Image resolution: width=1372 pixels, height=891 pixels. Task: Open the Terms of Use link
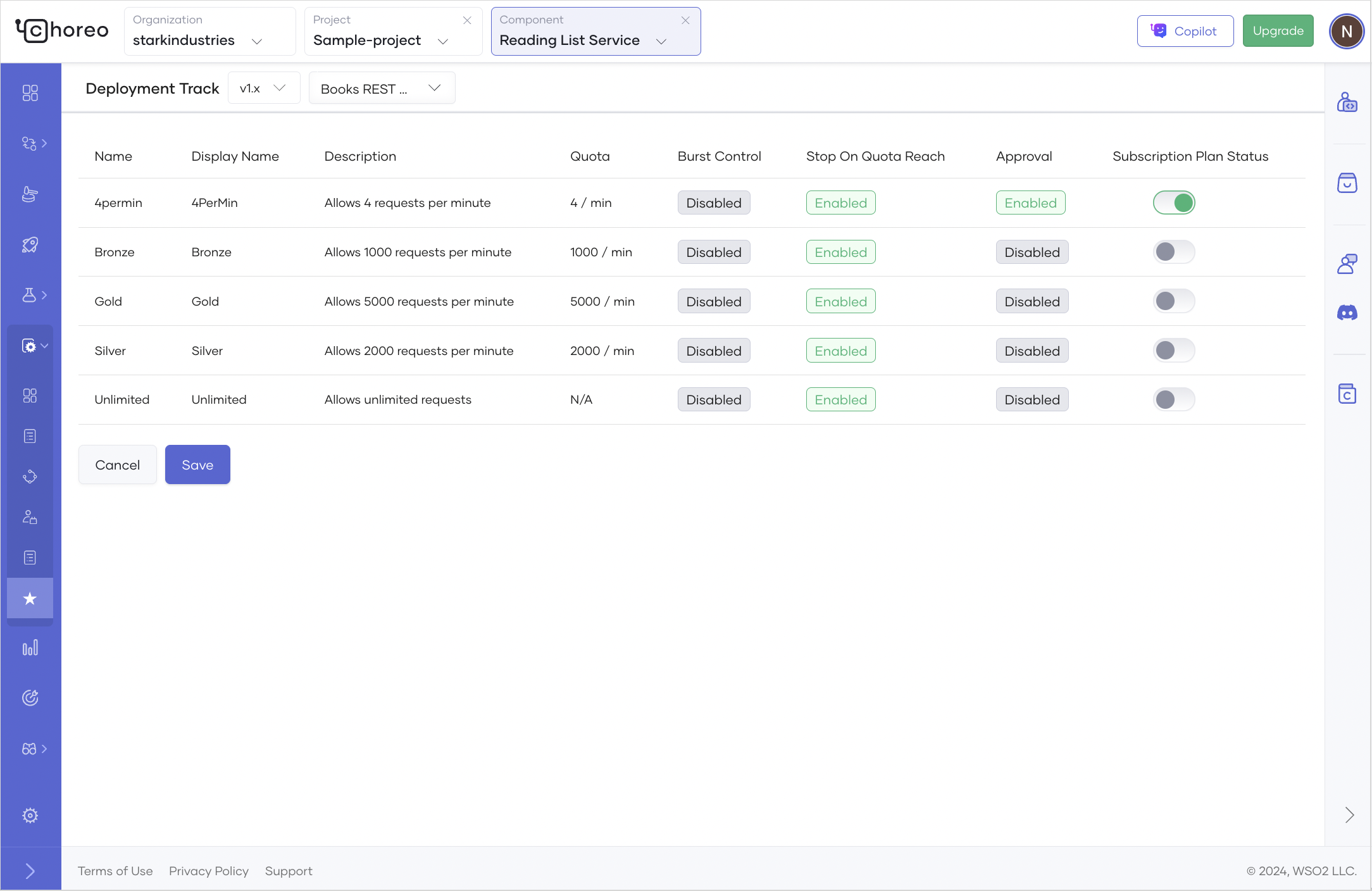click(x=115, y=871)
